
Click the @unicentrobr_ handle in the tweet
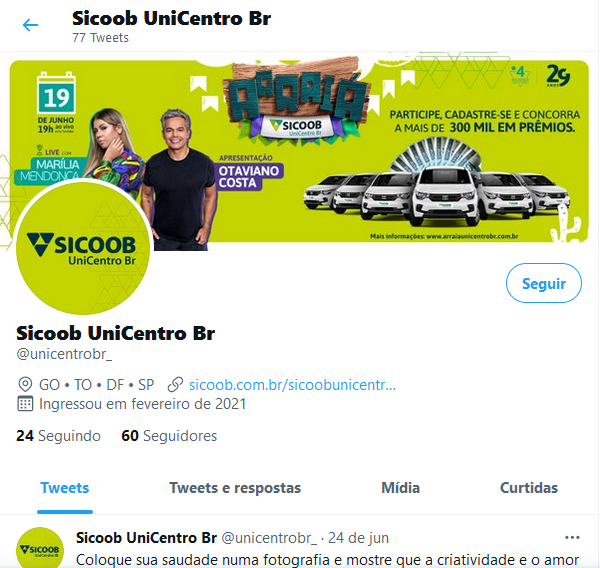[269, 538]
